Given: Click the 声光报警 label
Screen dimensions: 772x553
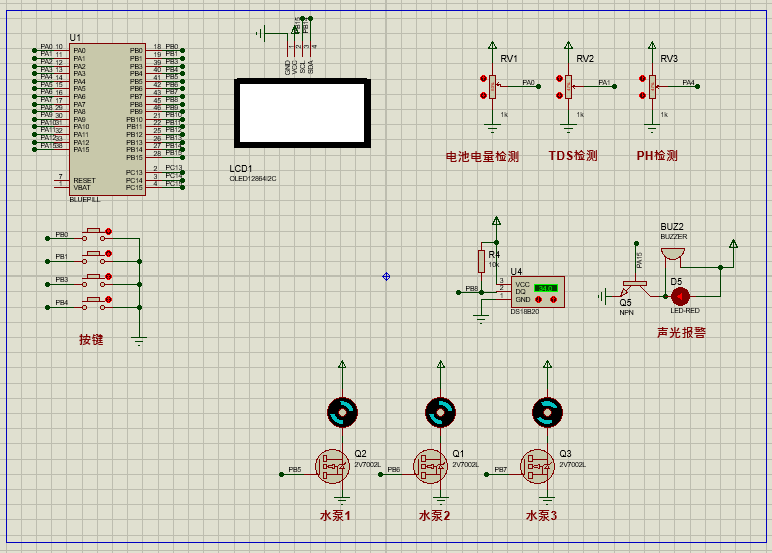Looking at the screenshot, I should point(681,332).
